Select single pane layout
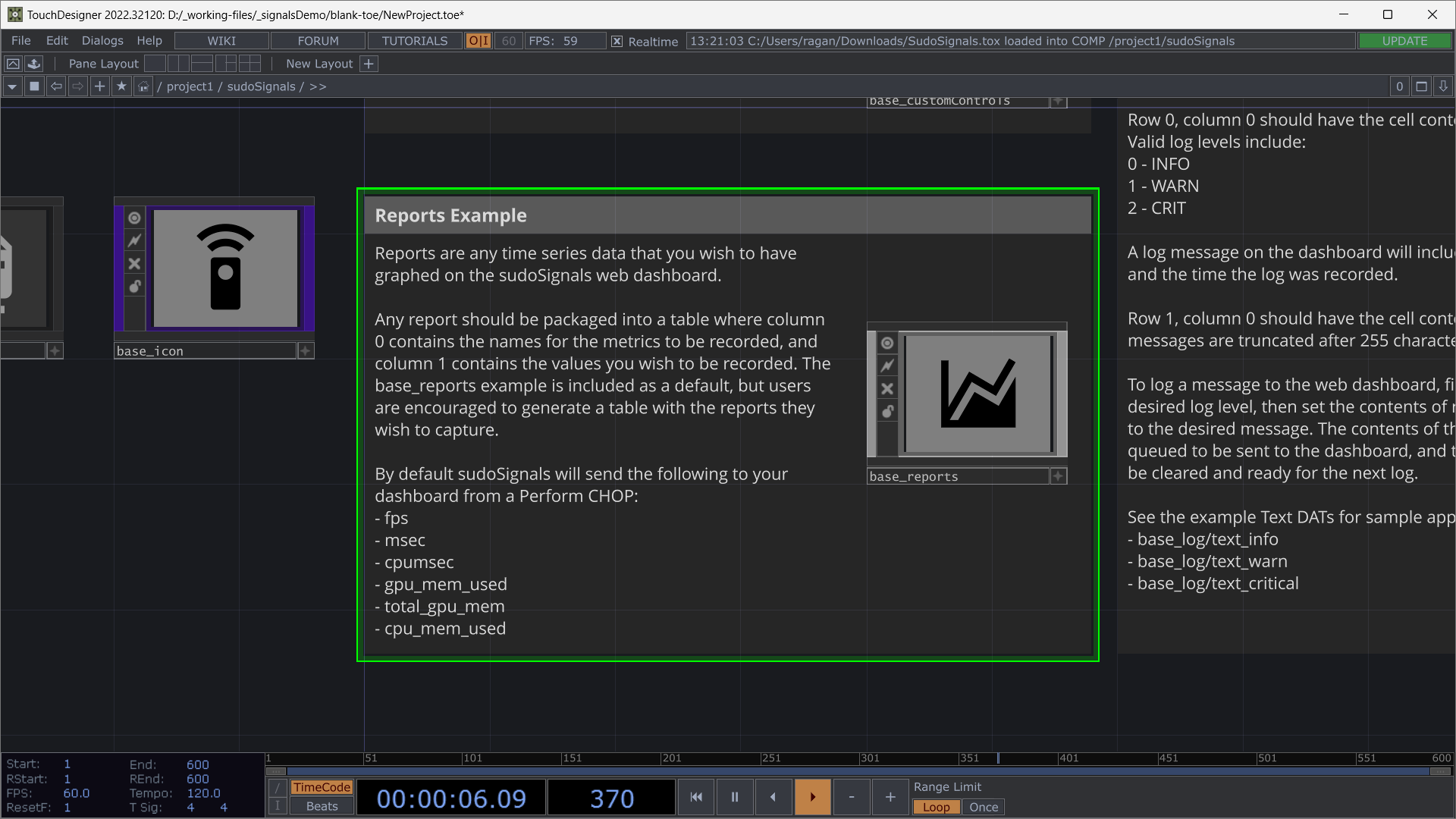1456x819 pixels. click(155, 64)
